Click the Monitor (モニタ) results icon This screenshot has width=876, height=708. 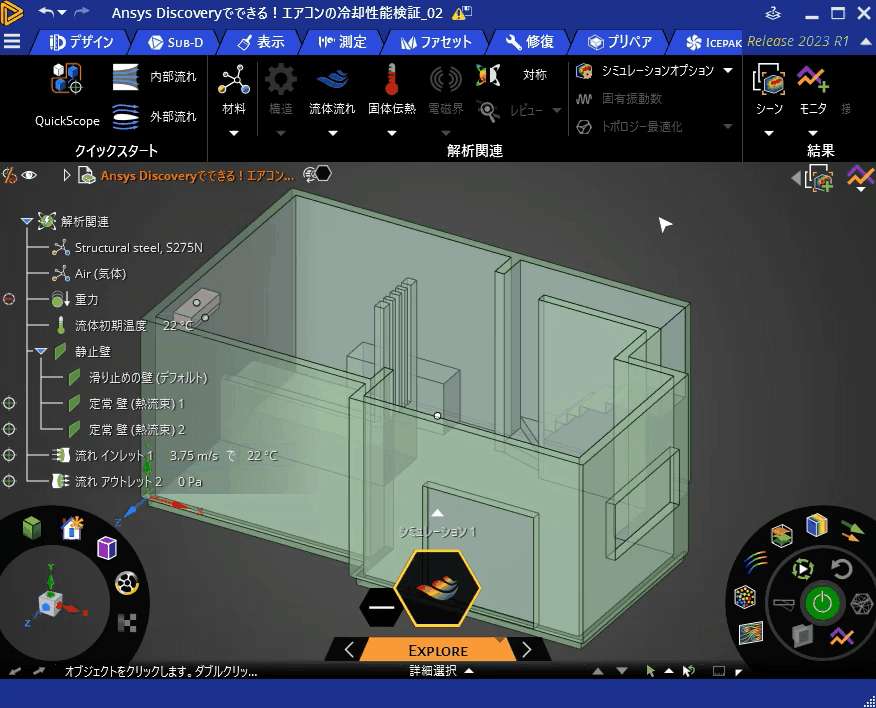[x=813, y=78]
